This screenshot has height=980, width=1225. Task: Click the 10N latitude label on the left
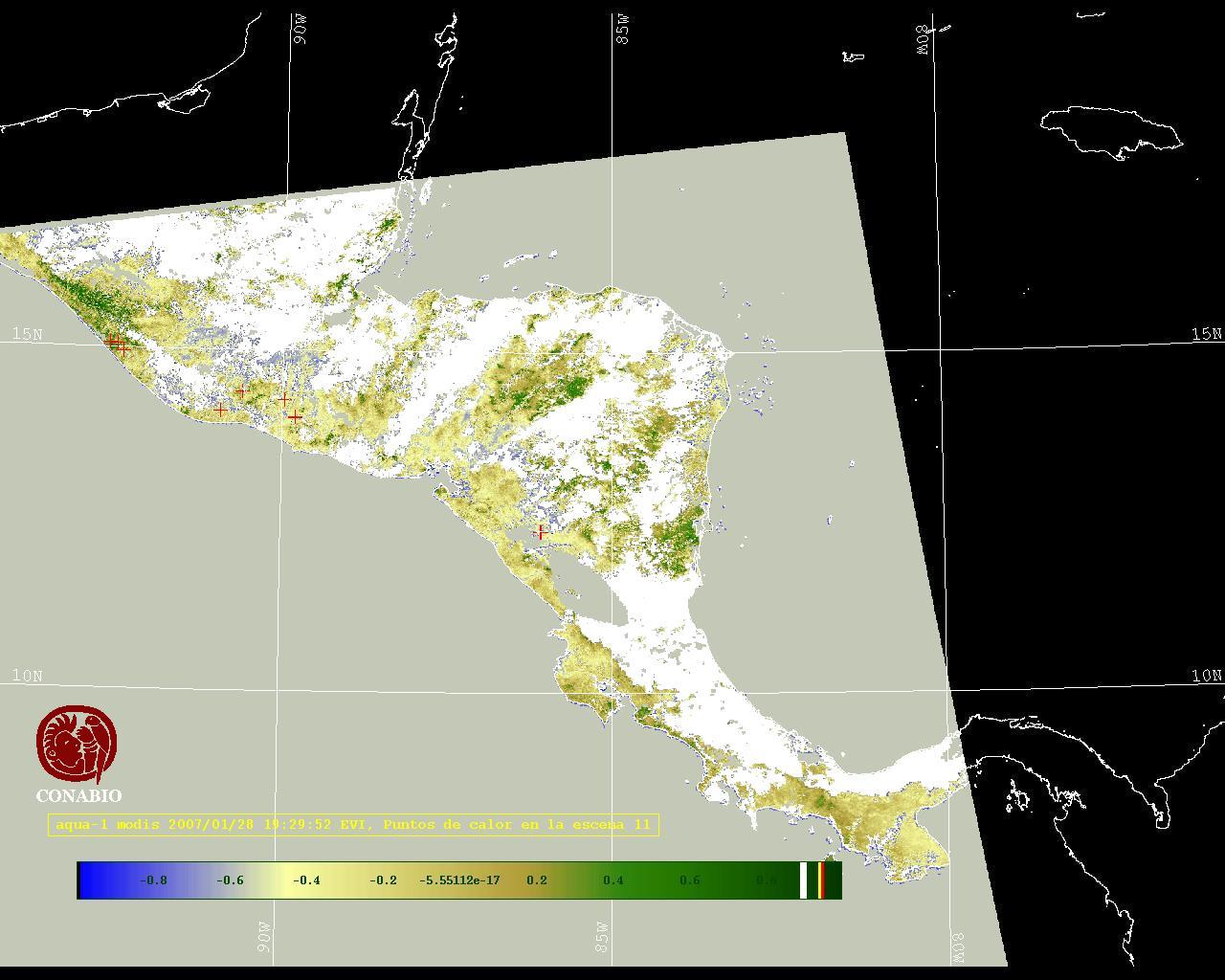27,676
